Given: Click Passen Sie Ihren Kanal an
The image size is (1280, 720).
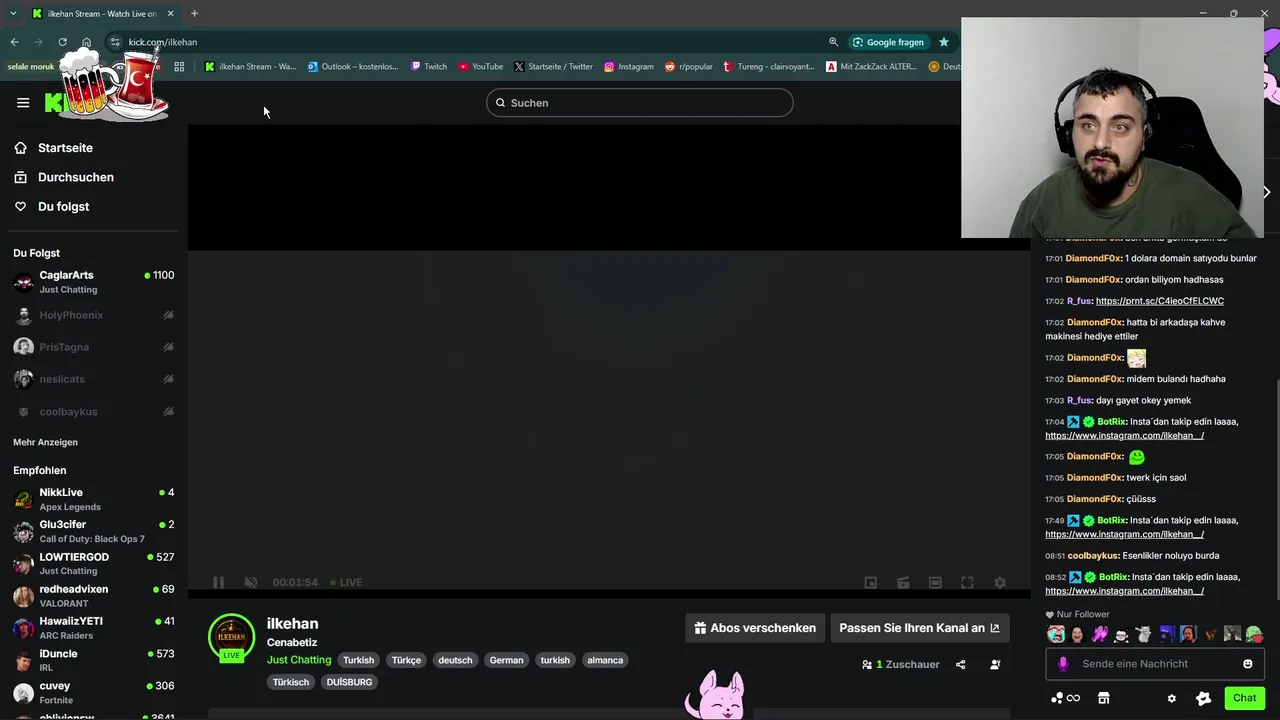Looking at the screenshot, I should (x=919, y=628).
